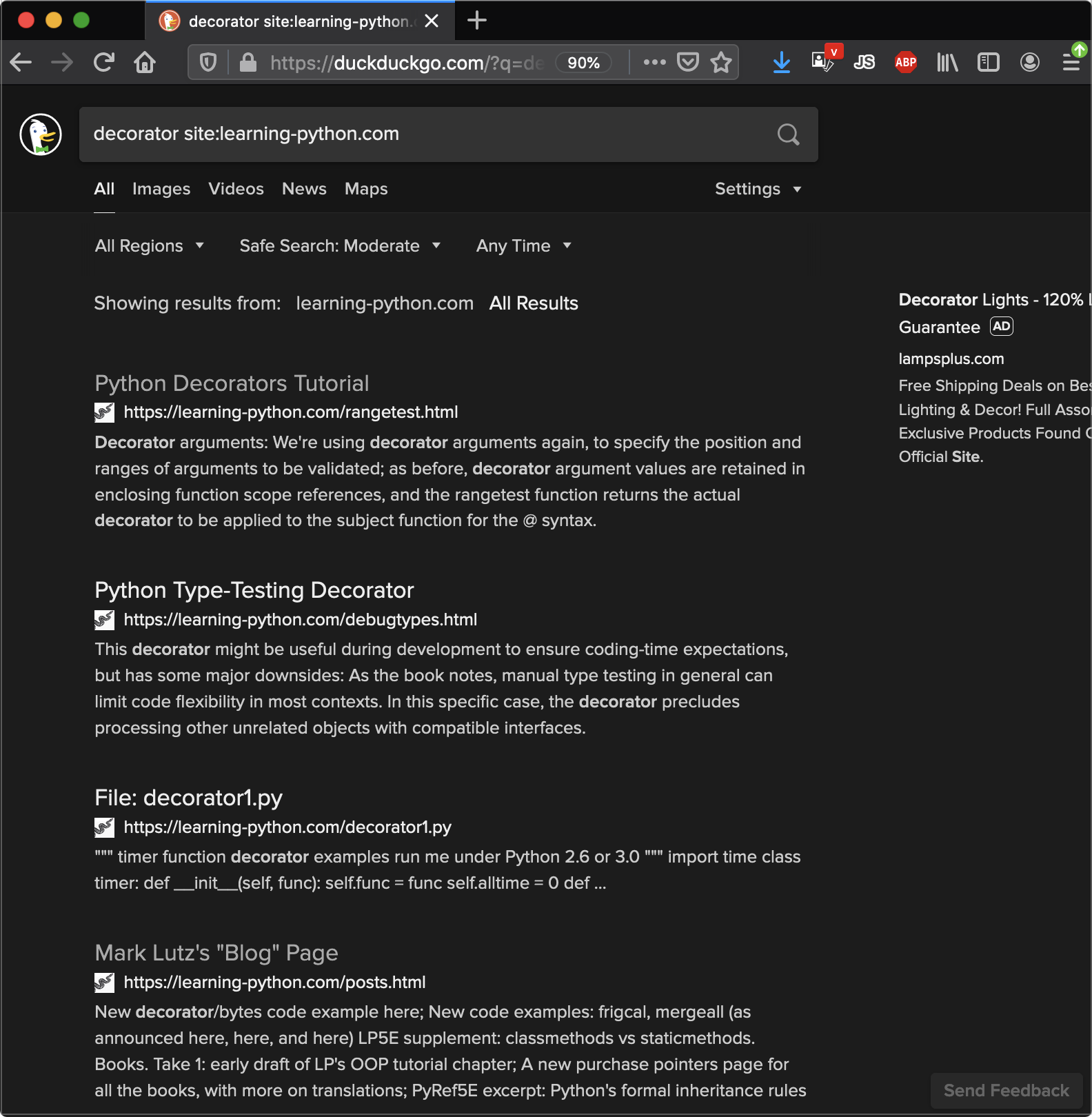Click the search query input field

427,134
